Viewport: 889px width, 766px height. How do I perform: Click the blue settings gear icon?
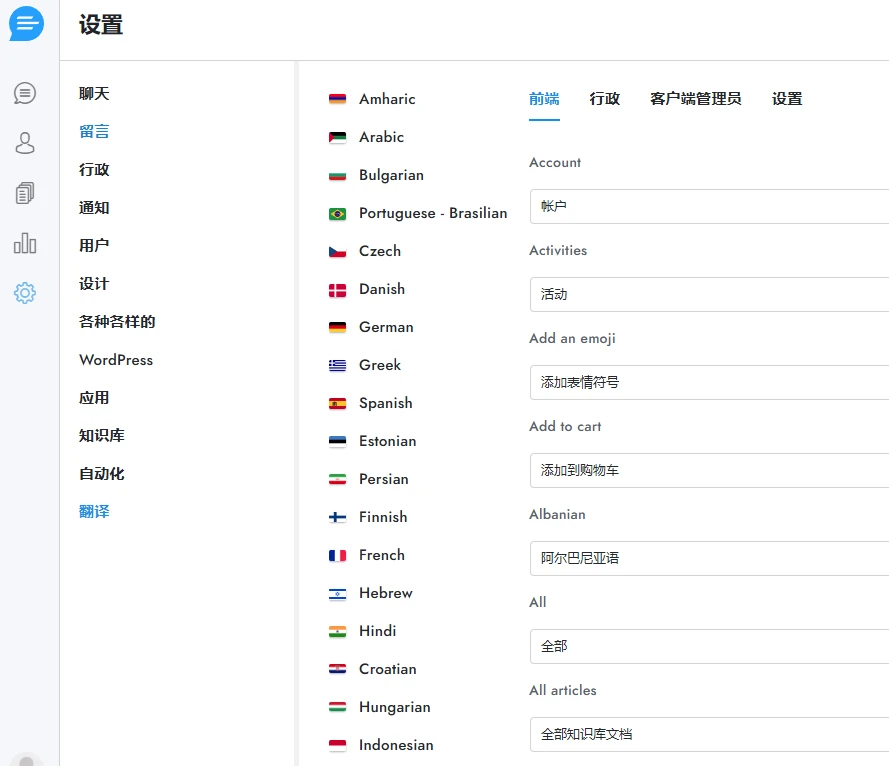(x=25, y=293)
